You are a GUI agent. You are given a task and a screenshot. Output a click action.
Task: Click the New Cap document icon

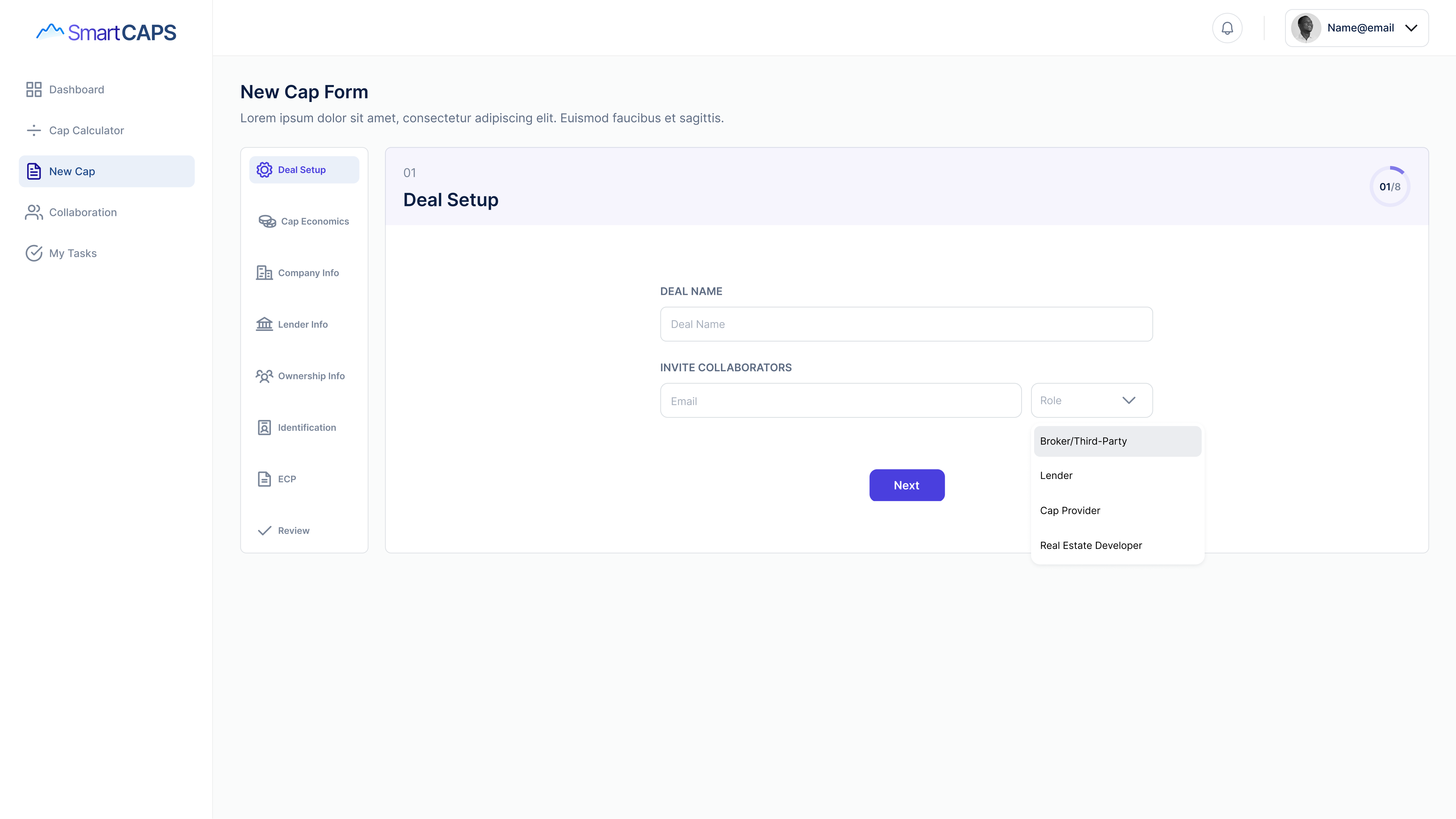point(34,171)
